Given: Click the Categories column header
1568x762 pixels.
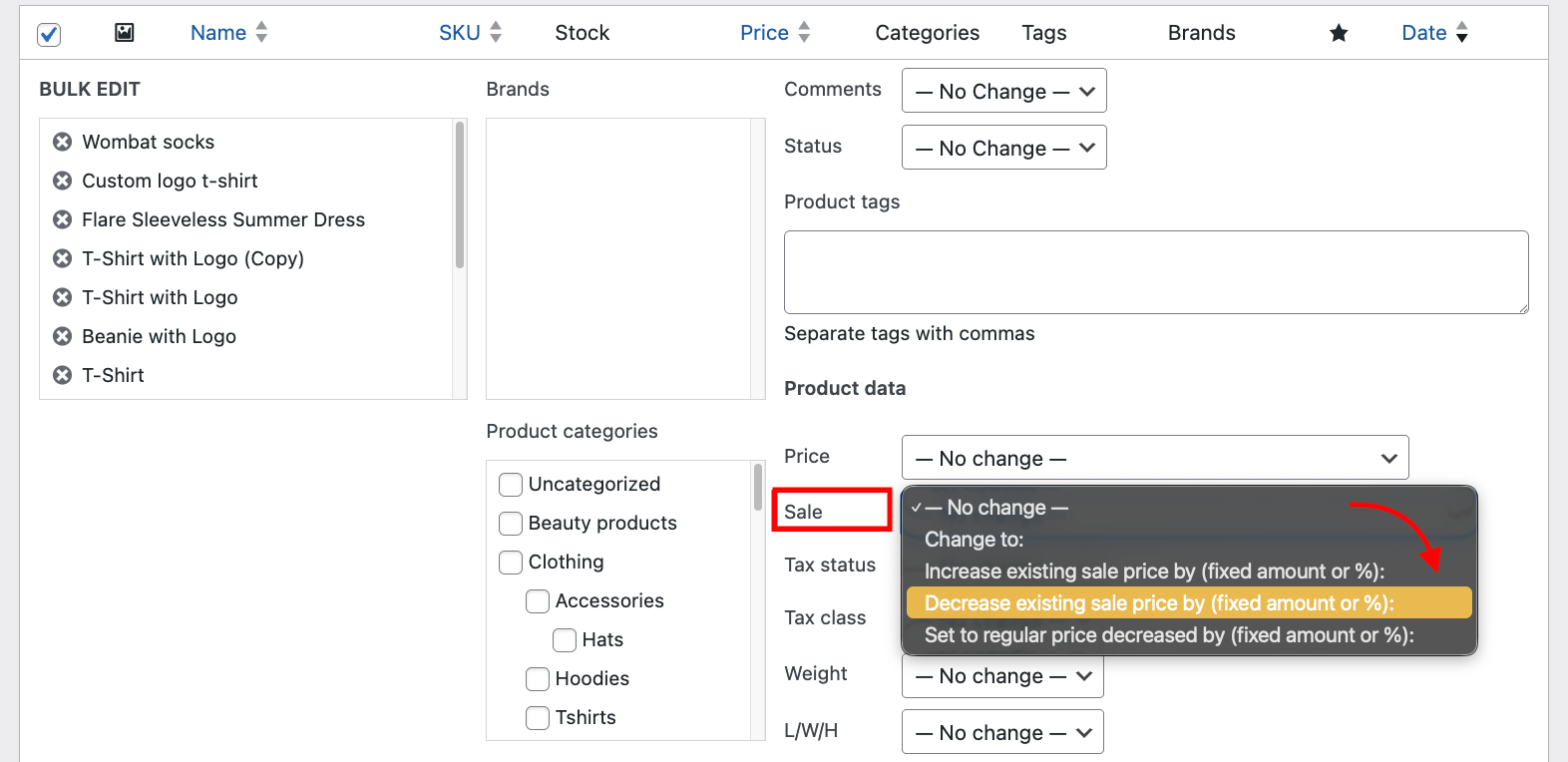Looking at the screenshot, I should [928, 33].
